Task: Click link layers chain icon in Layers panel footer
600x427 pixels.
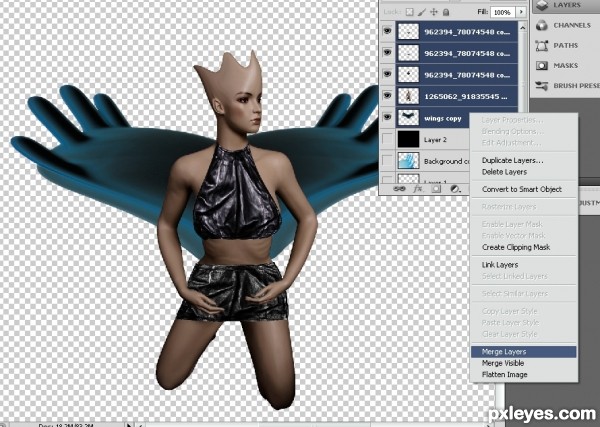Action: [x=399, y=189]
